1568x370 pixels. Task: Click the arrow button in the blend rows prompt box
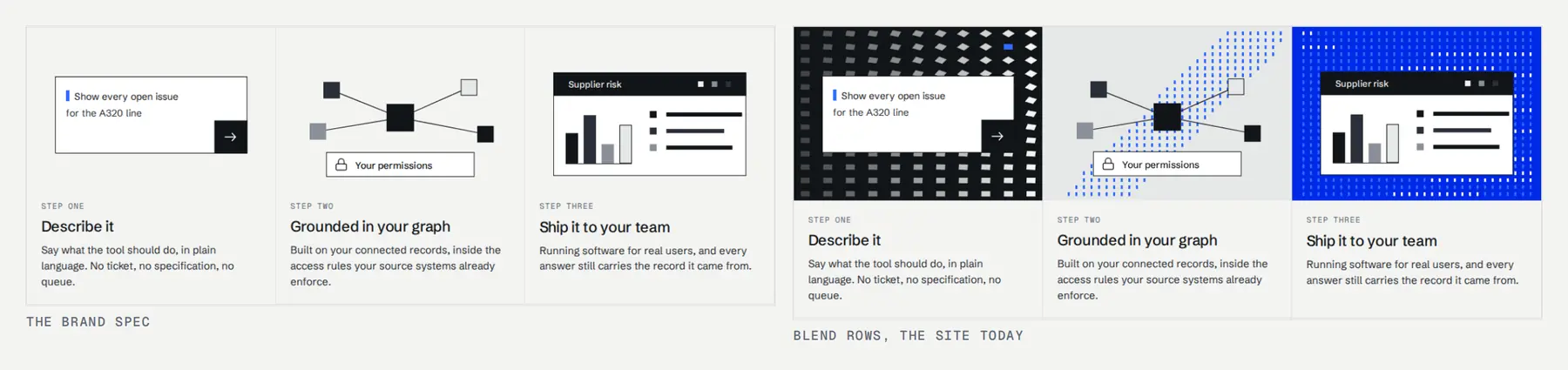997,136
